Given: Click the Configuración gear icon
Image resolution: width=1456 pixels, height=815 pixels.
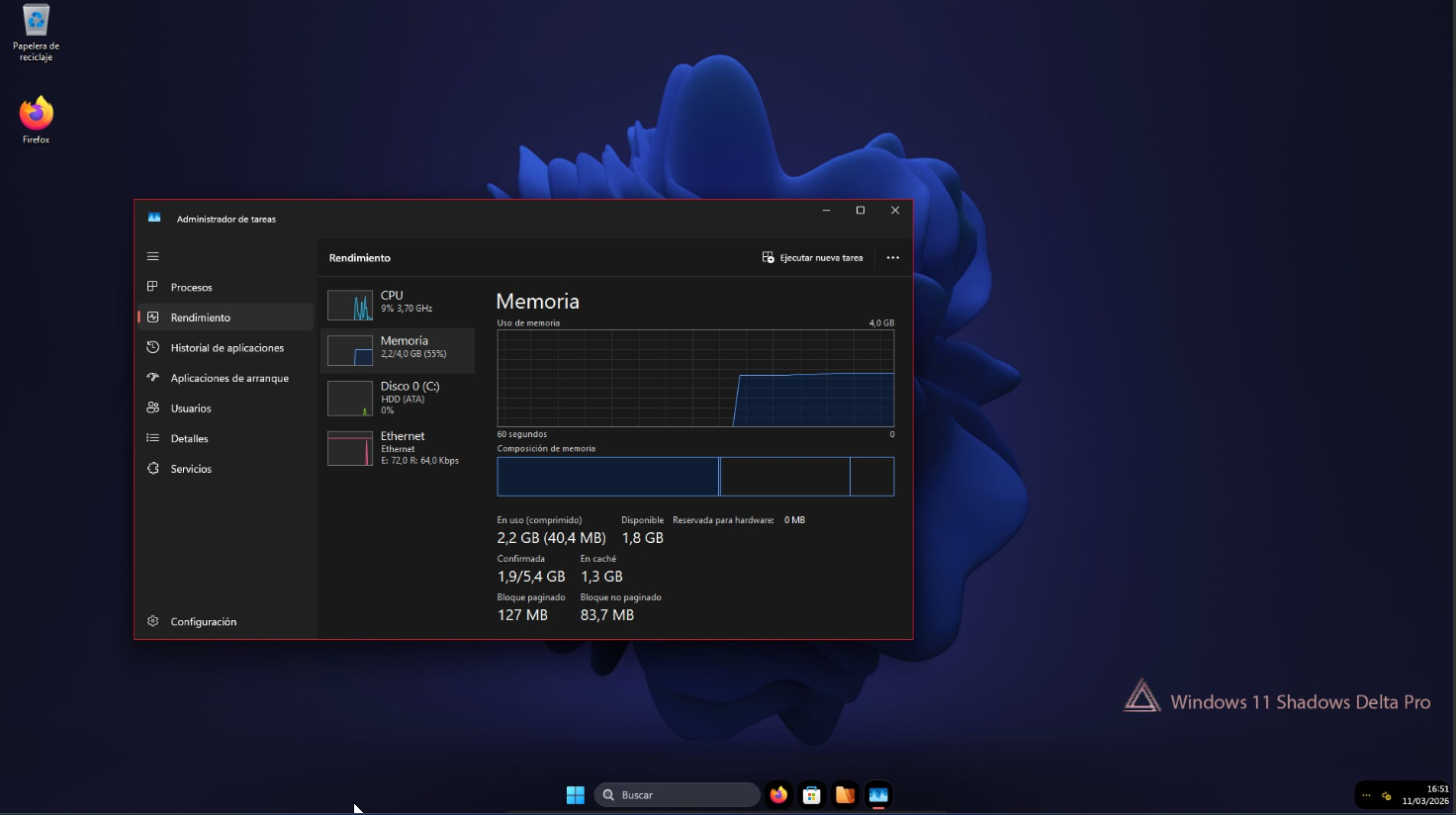Looking at the screenshot, I should [152, 621].
